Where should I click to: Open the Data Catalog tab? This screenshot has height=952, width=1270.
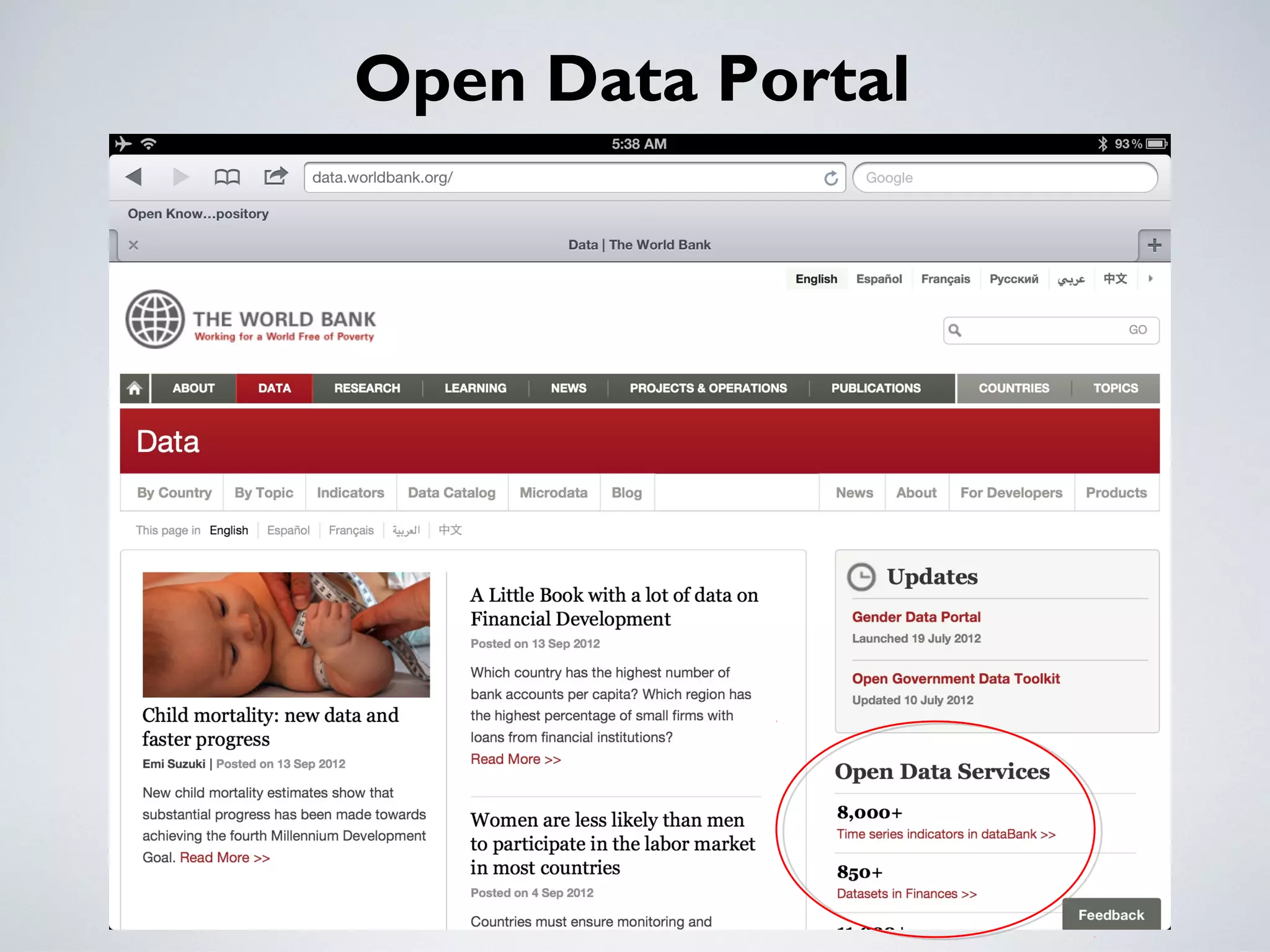point(451,493)
